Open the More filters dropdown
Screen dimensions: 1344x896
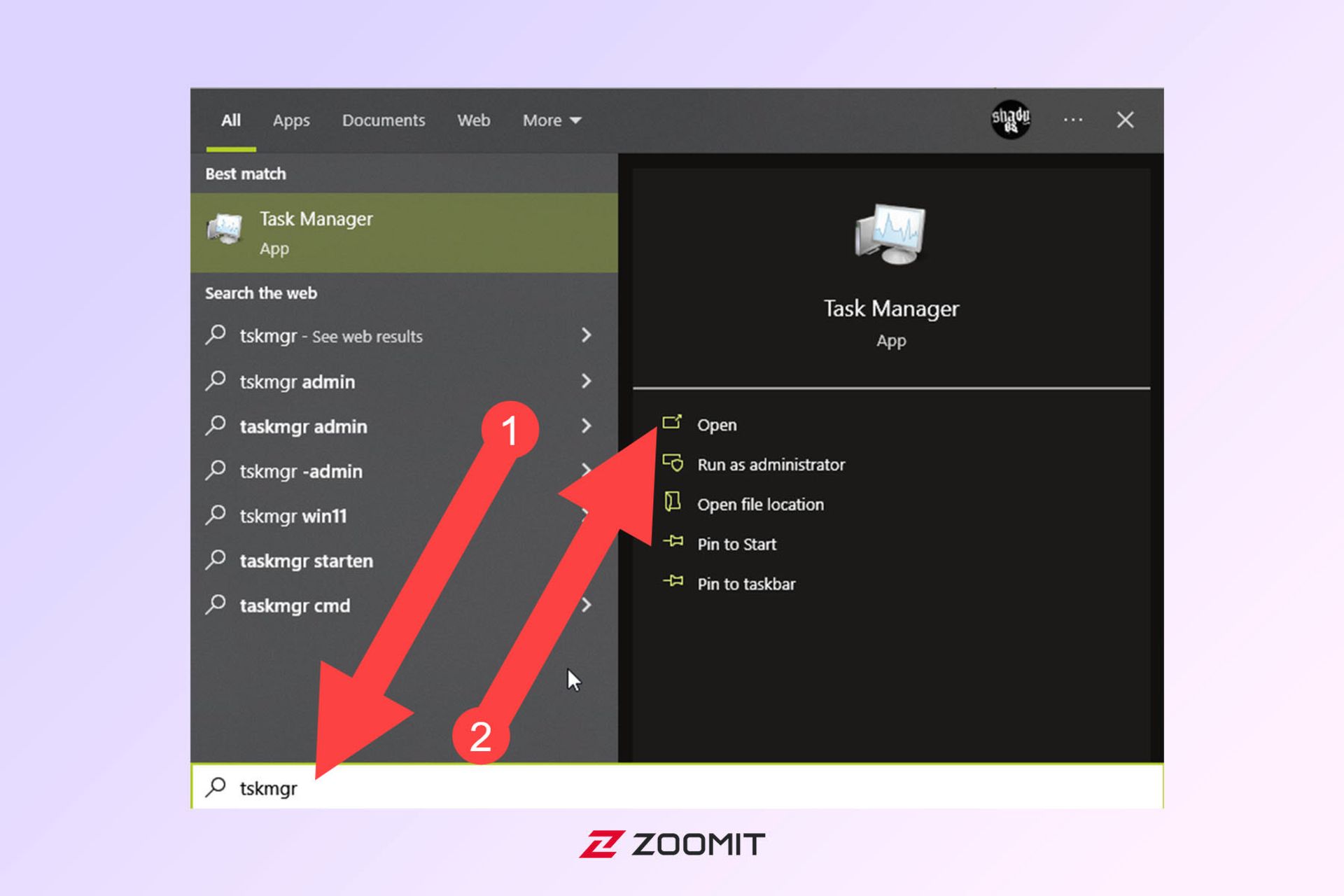pyautogui.click(x=552, y=120)
